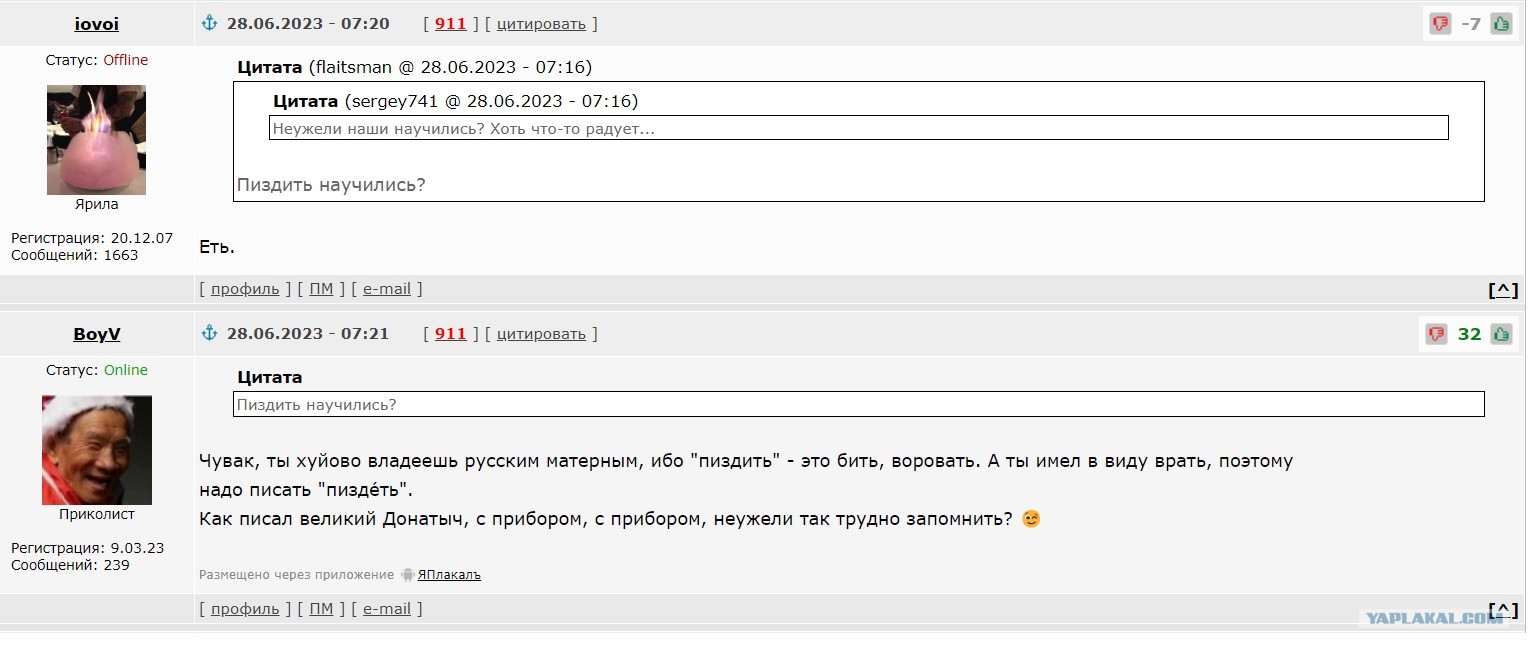Image resolution: width=1529 pixels, height=648 pixels.
Task: Click thumbs-up icon on iovoi's post
Action: (1500, 24)
